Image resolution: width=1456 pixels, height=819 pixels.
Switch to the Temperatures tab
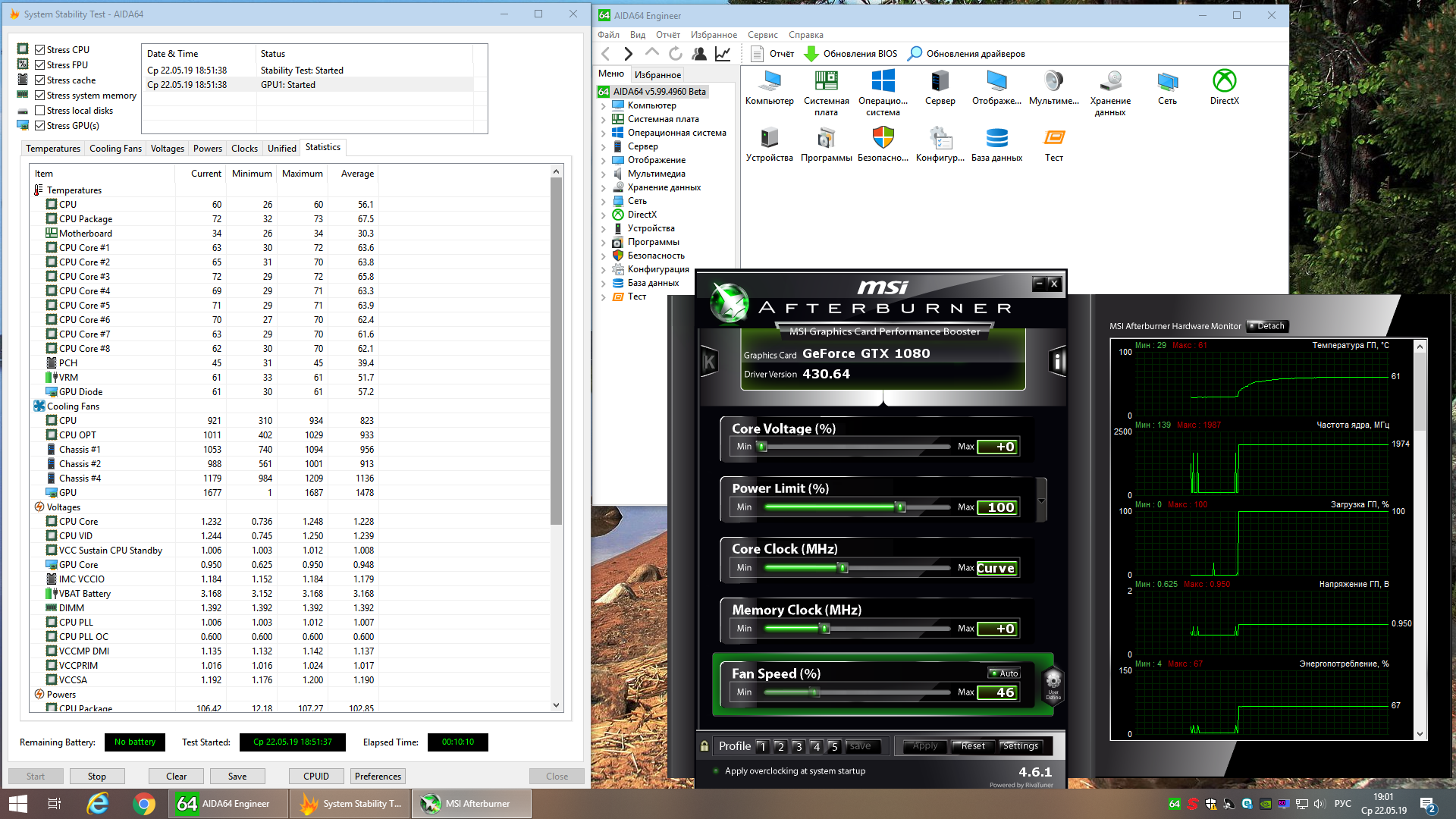click(x=53, y=149)
